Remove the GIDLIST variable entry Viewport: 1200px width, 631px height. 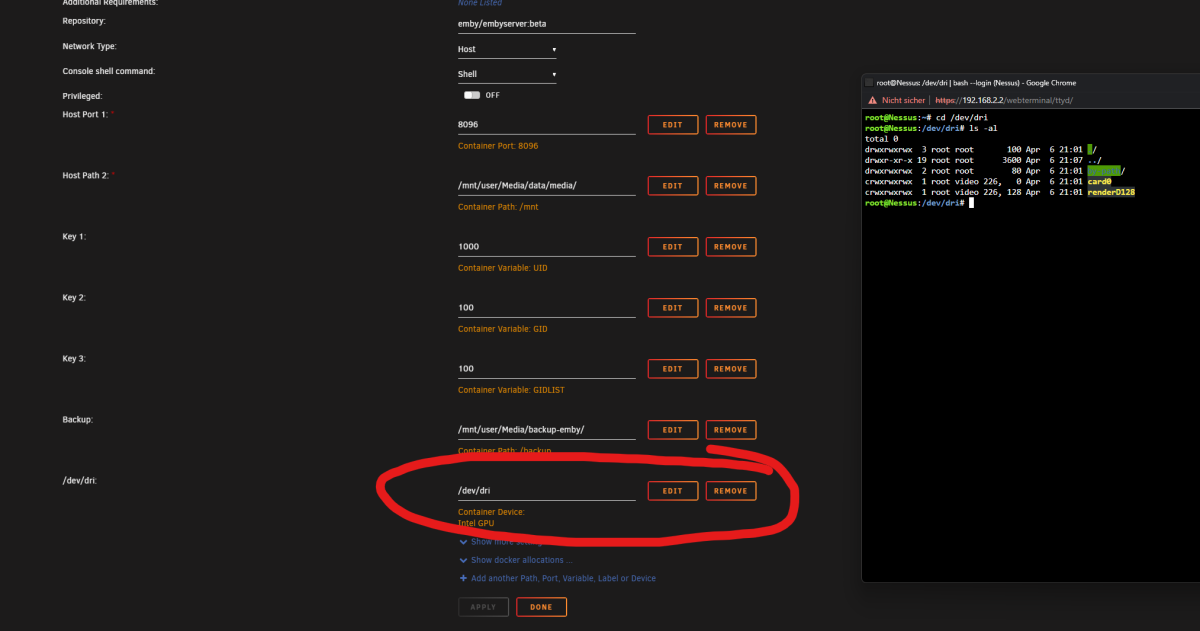click(x=731, y=368)
